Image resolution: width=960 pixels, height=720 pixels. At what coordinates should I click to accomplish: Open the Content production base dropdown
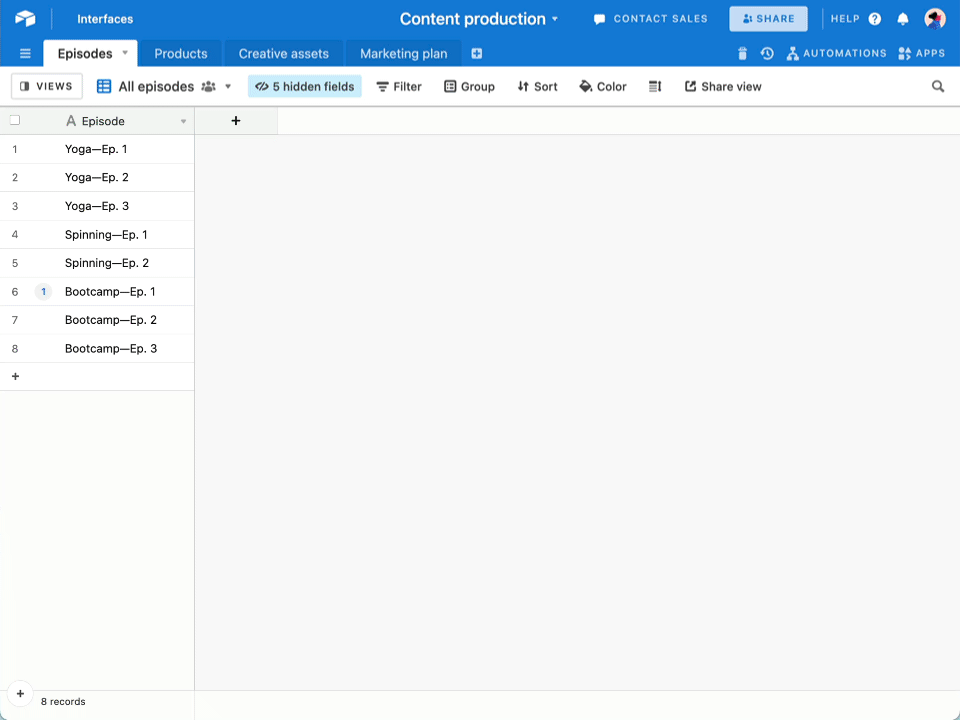[x=481, y=18]
